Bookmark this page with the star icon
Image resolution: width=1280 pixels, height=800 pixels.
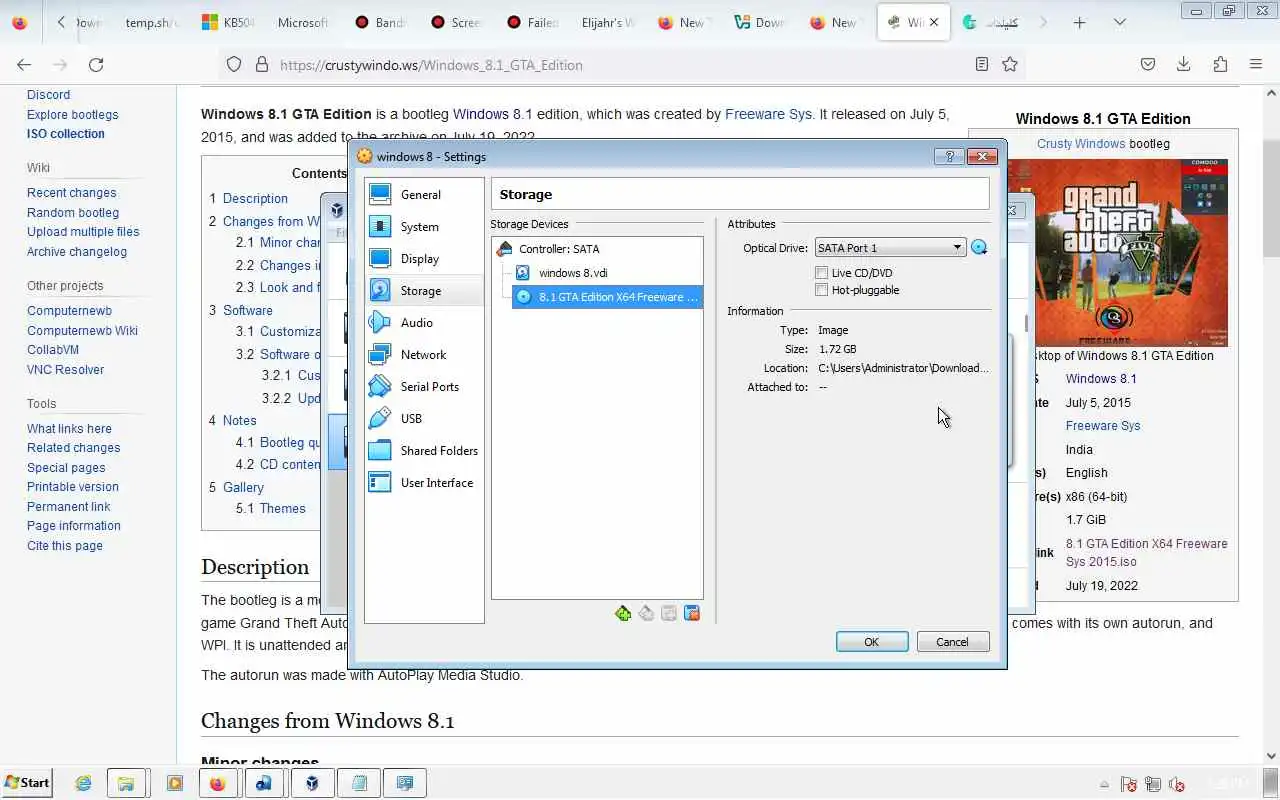coord(1010,64)
